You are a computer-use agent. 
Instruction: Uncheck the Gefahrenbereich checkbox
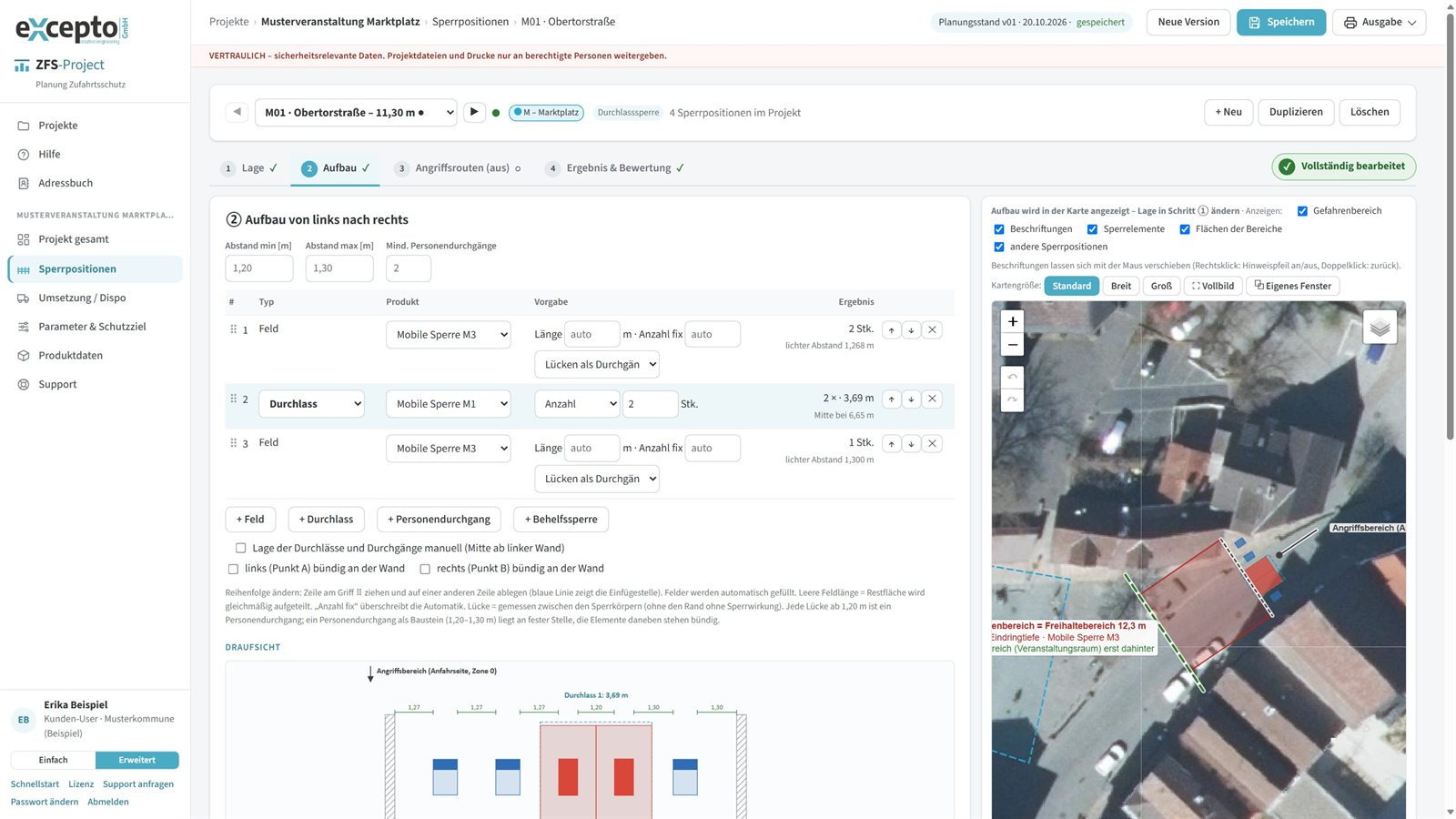[x=1302, y=211]
